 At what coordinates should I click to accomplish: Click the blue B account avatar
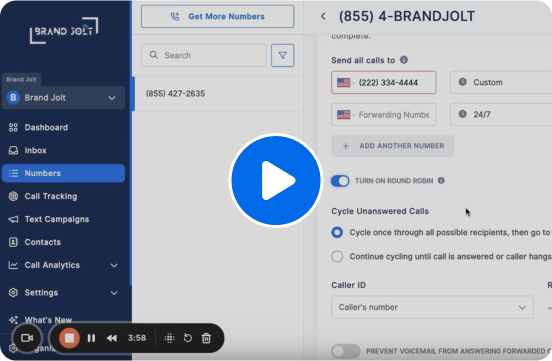(13, 98)
